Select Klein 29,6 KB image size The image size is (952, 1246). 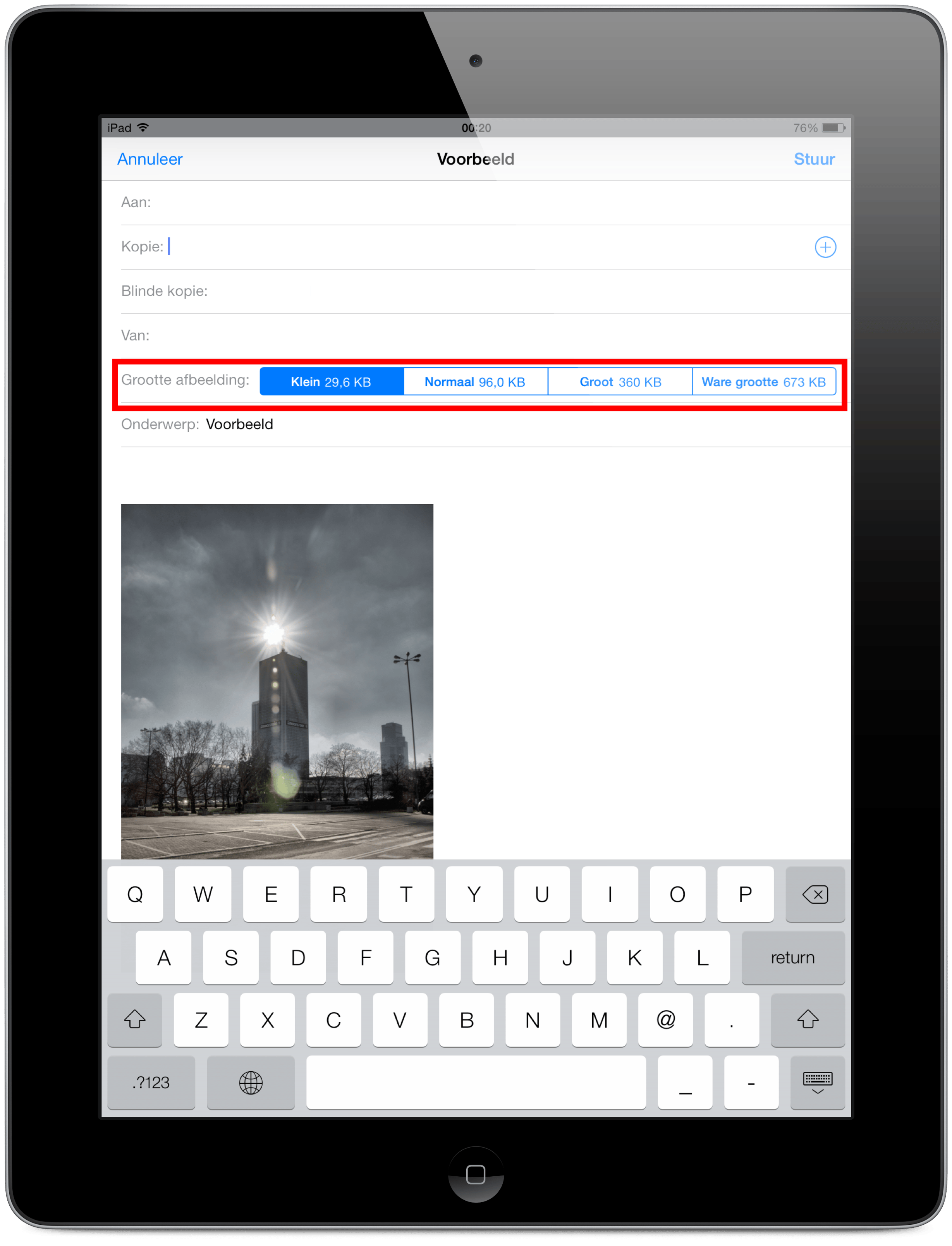[x=332, y=382]
